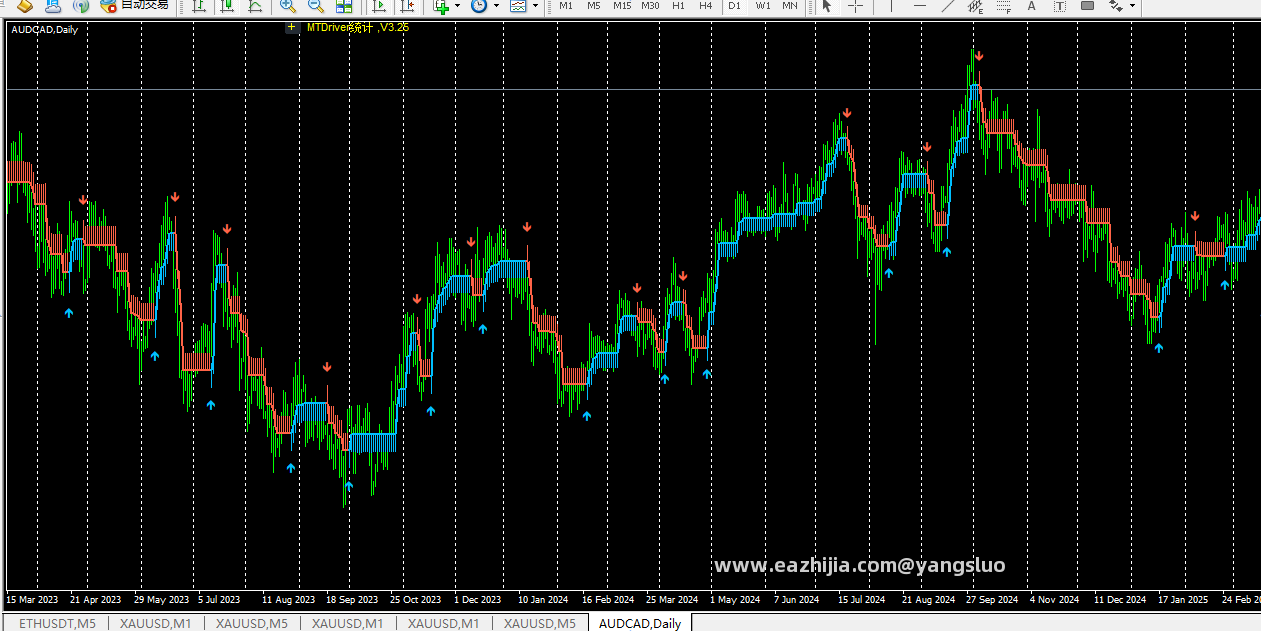This screenshot has height=631, width=1261.
Task: Expand the indicators list dropdown arrow
Action: 458,5
